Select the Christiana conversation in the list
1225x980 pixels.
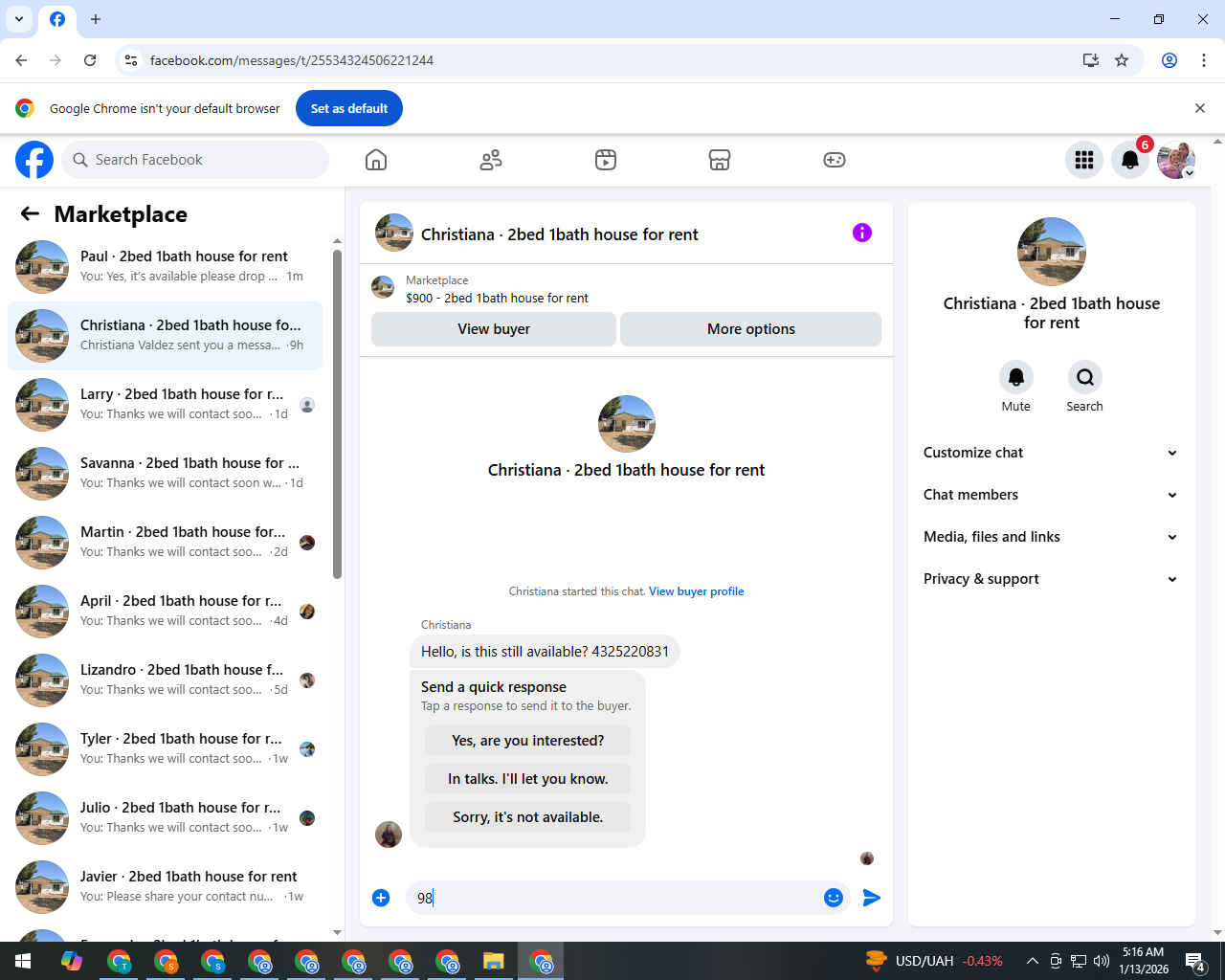tap(165, 335)
